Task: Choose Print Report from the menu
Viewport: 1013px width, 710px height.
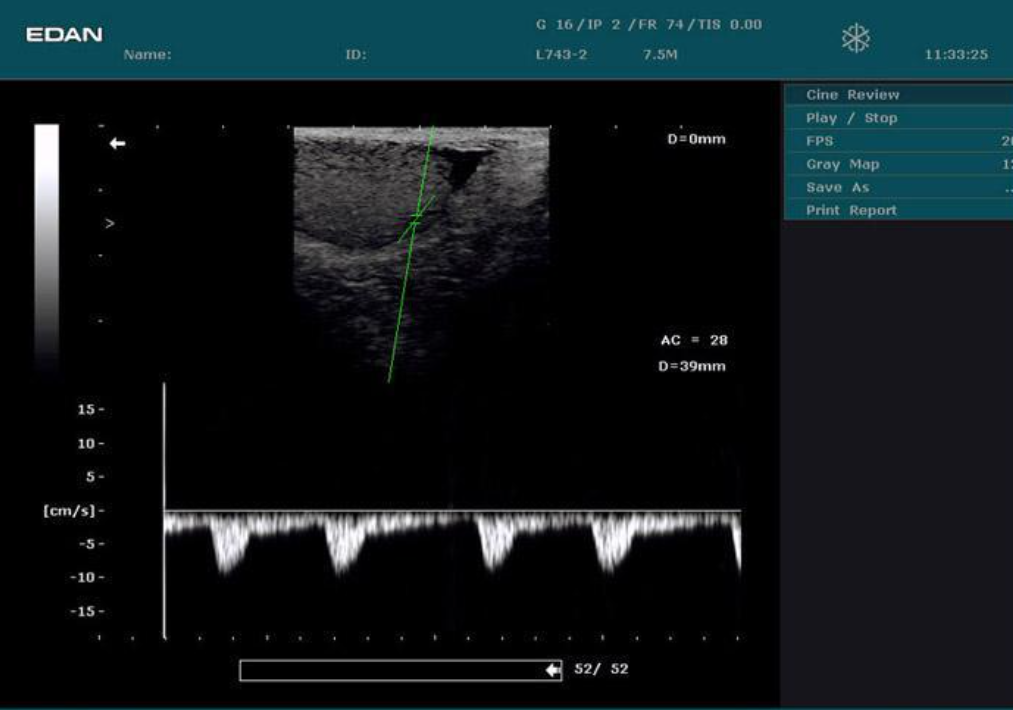Action: click(x=899, y=211)
